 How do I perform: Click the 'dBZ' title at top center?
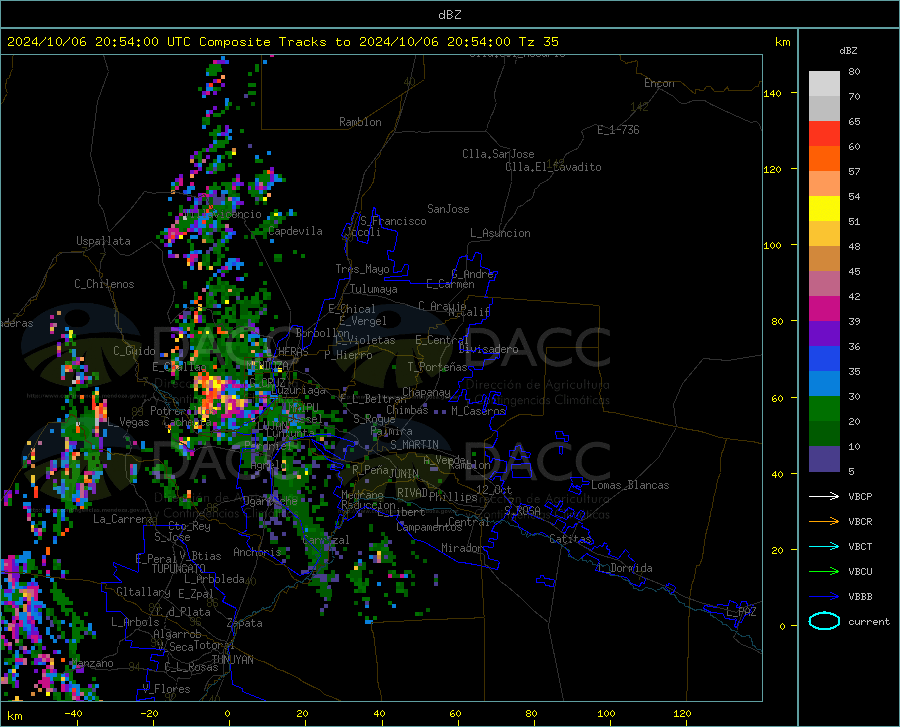[x=449, y=15]
